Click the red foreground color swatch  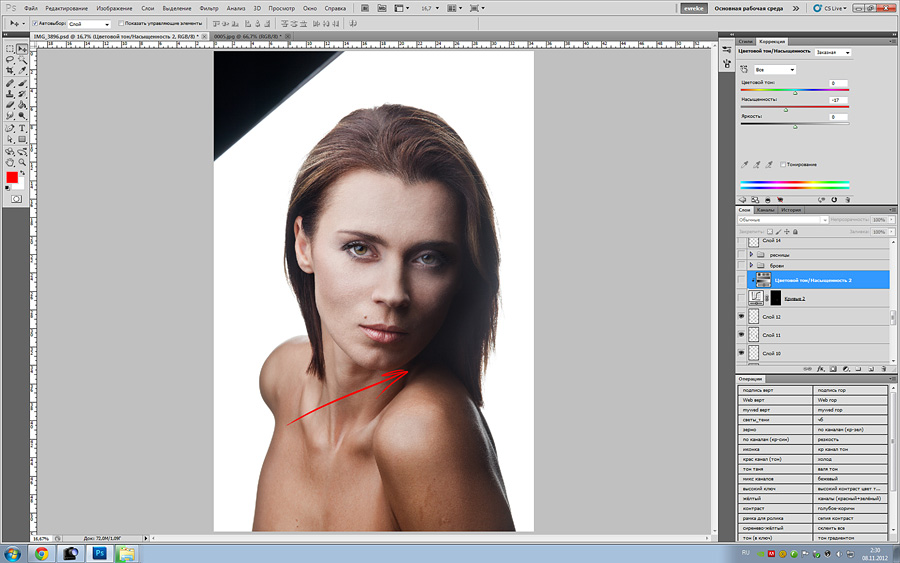click(11, 177)
